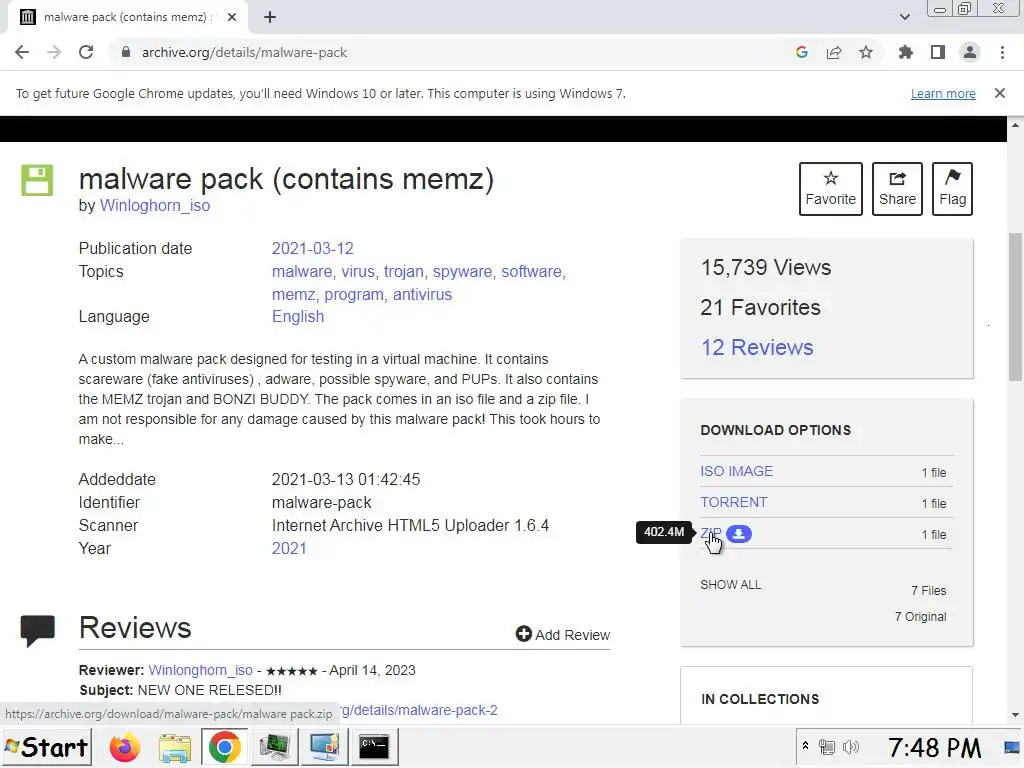The image size is (1024, 768).
Task: Click scrollbar up arrow
Action: coord(1015,124)
